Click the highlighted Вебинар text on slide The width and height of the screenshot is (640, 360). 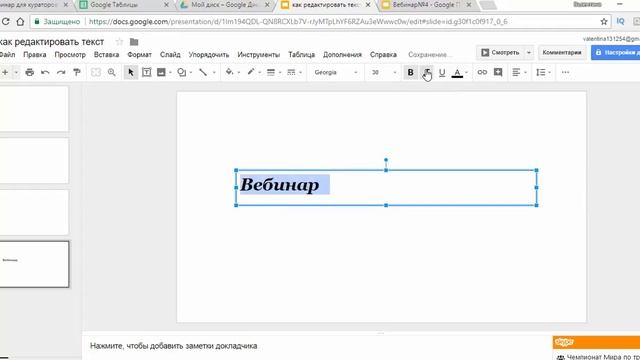(x=280, y=185)
